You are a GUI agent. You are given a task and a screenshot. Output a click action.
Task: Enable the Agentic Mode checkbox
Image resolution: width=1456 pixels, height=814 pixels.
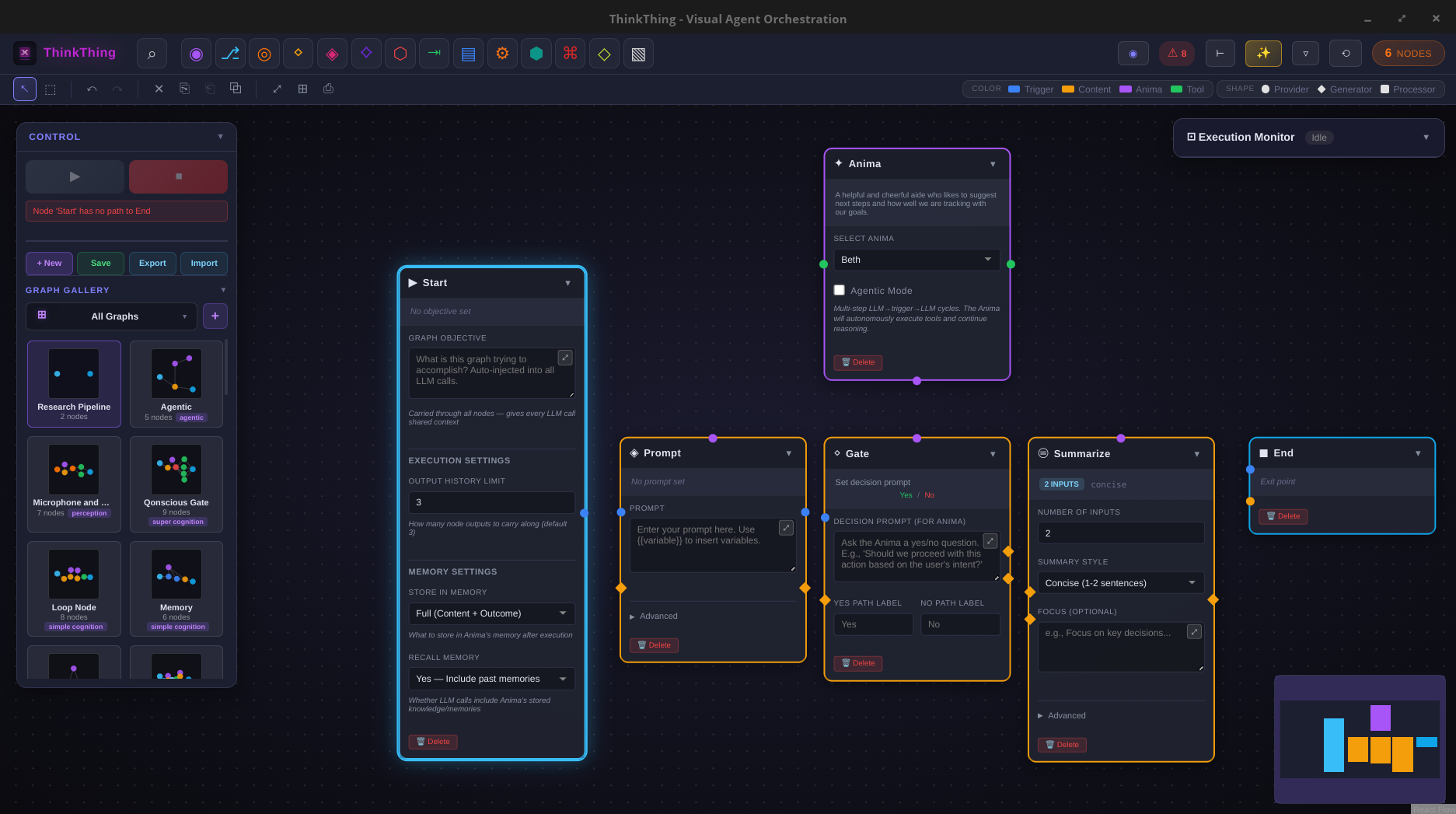point(840,290)
